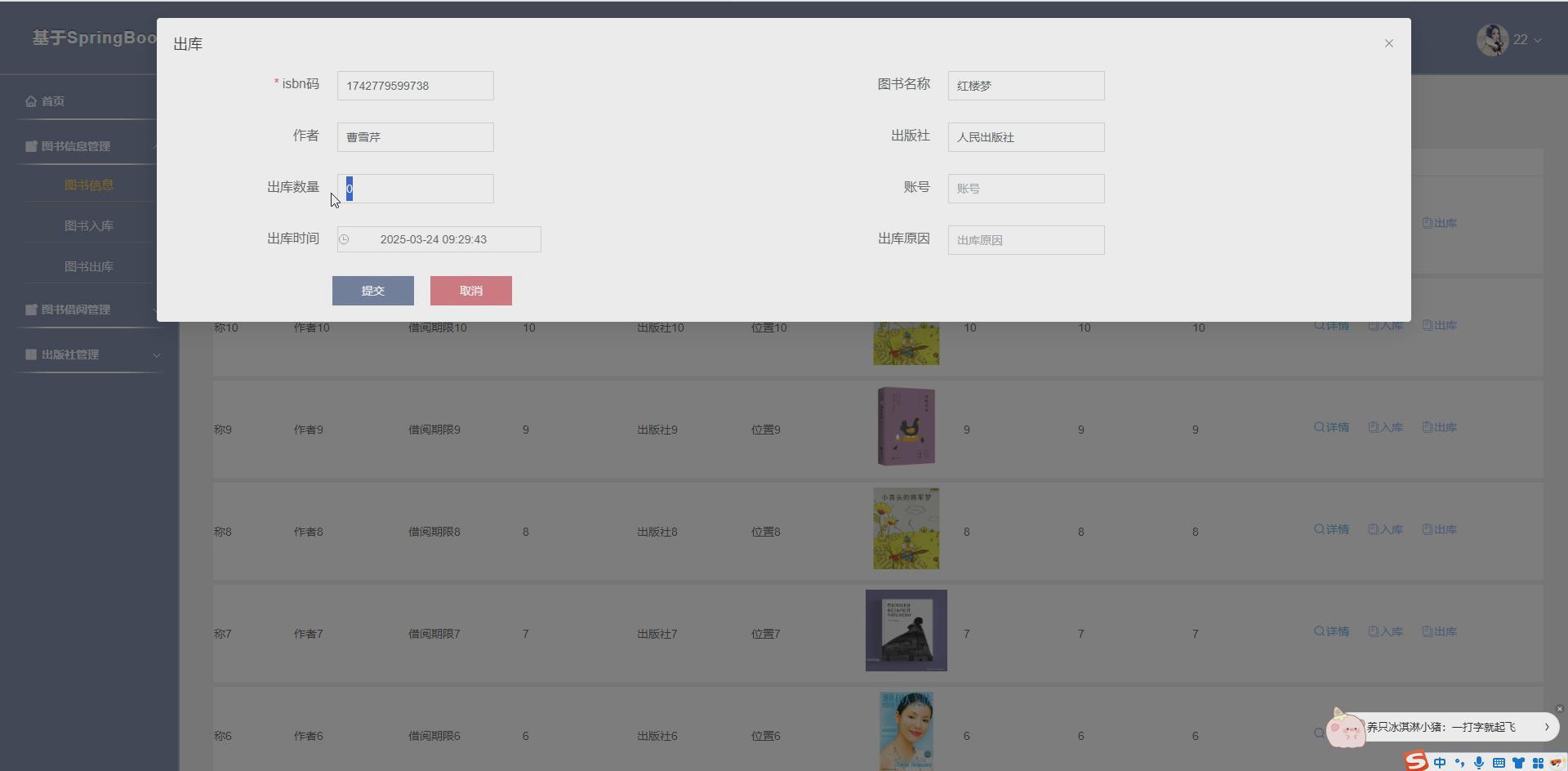Activate the microphone icon on Sogou toolbar

(1479, 761)
